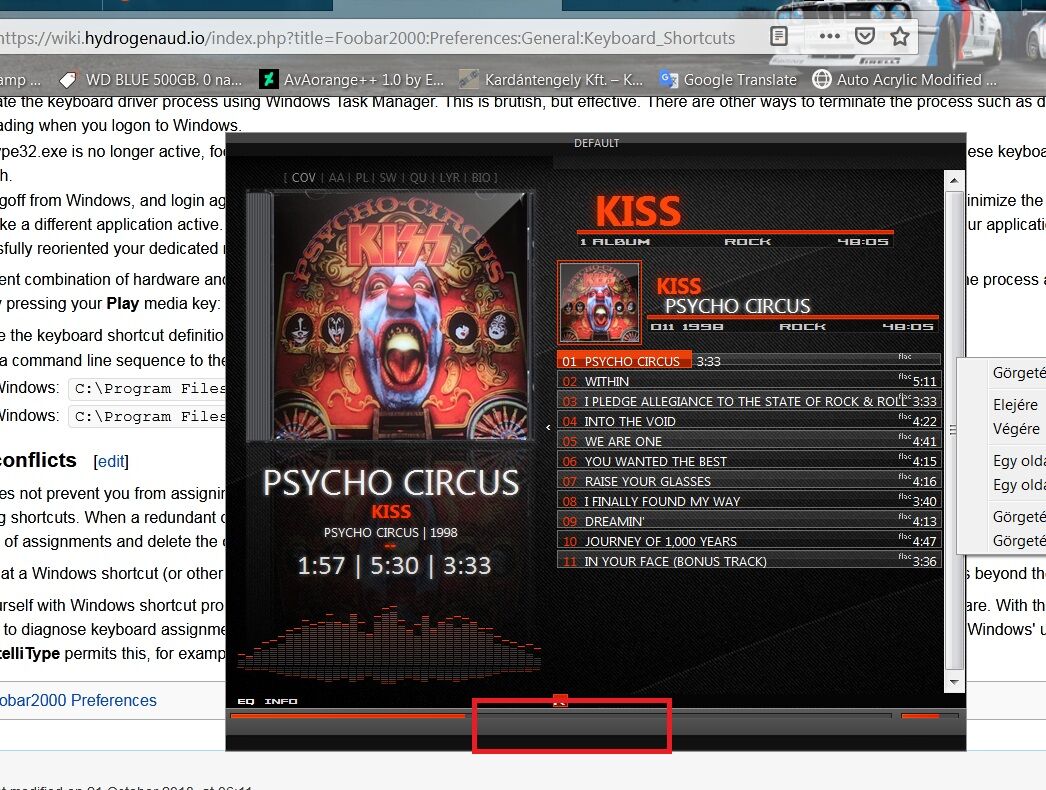Select track 02 WITHIN

click(748, 381)
